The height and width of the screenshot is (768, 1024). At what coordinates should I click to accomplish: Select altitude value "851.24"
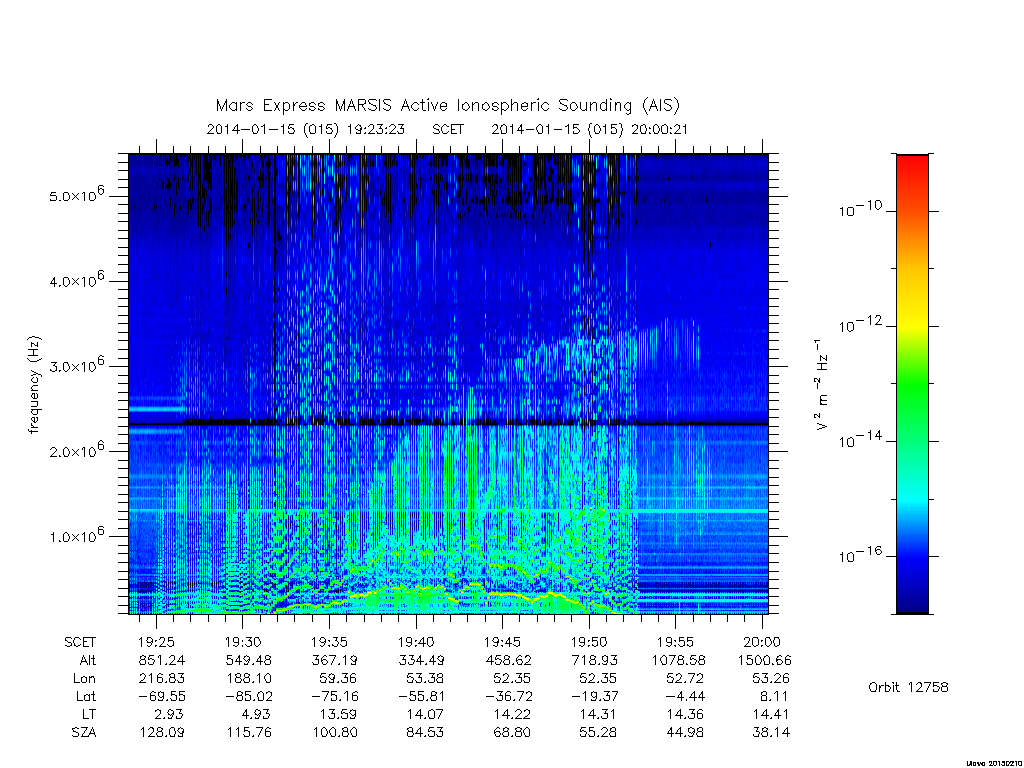[x=162, y=660]
